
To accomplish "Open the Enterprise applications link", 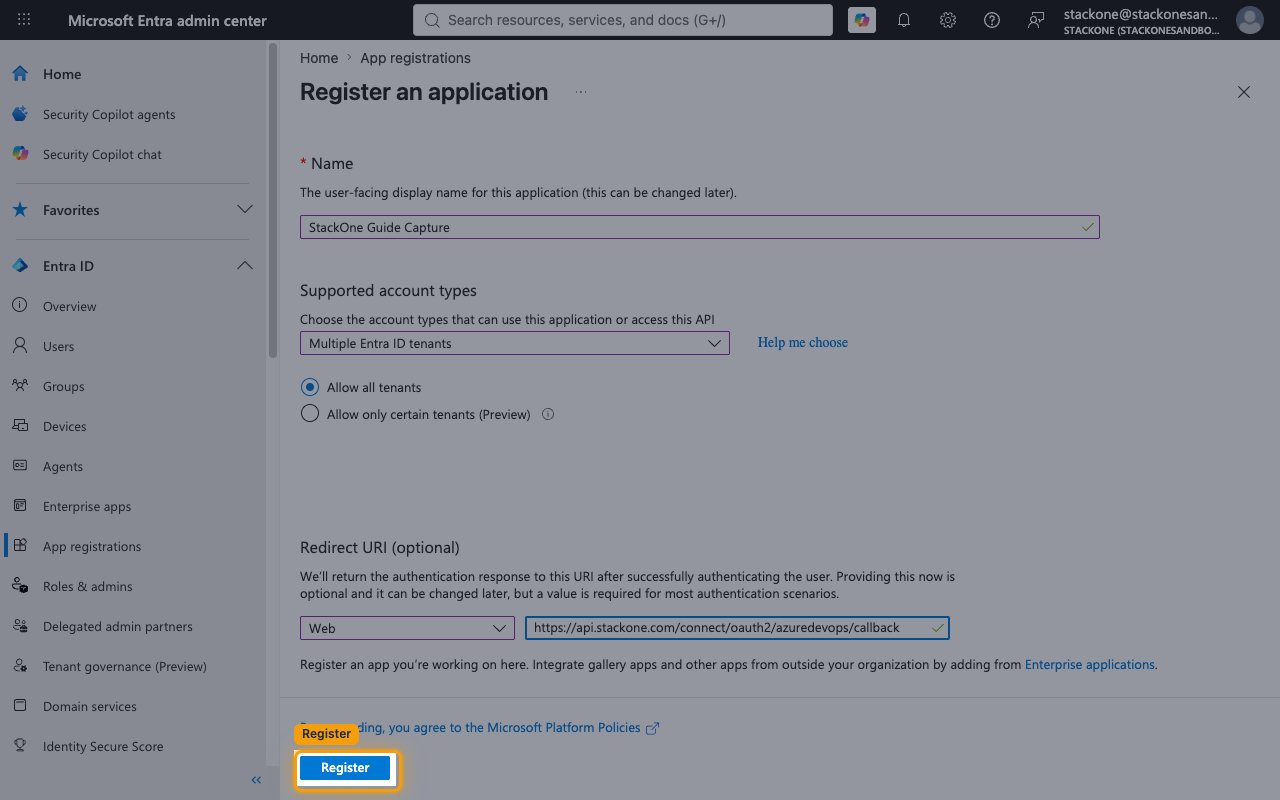I will 1091,664.
